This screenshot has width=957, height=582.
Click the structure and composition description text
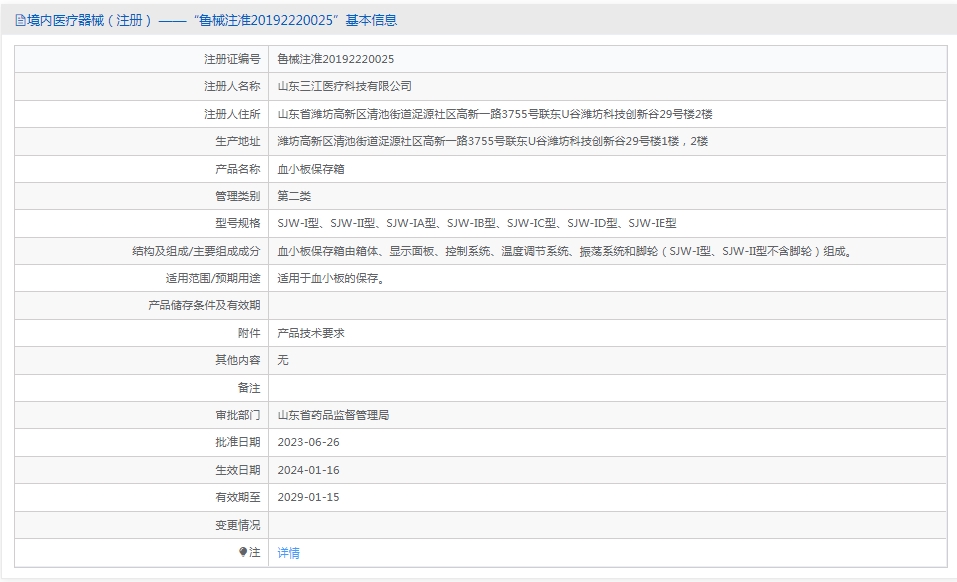pos(566,251)
